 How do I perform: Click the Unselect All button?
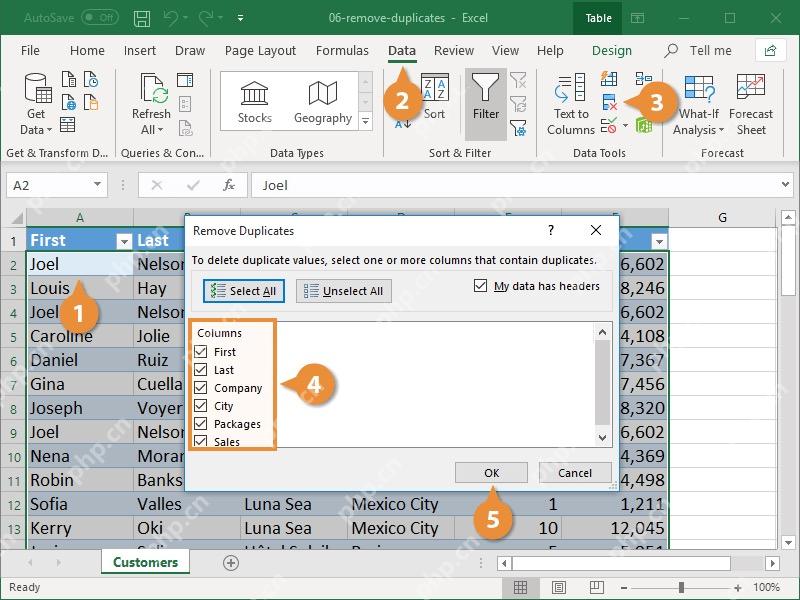click(343, 291)
